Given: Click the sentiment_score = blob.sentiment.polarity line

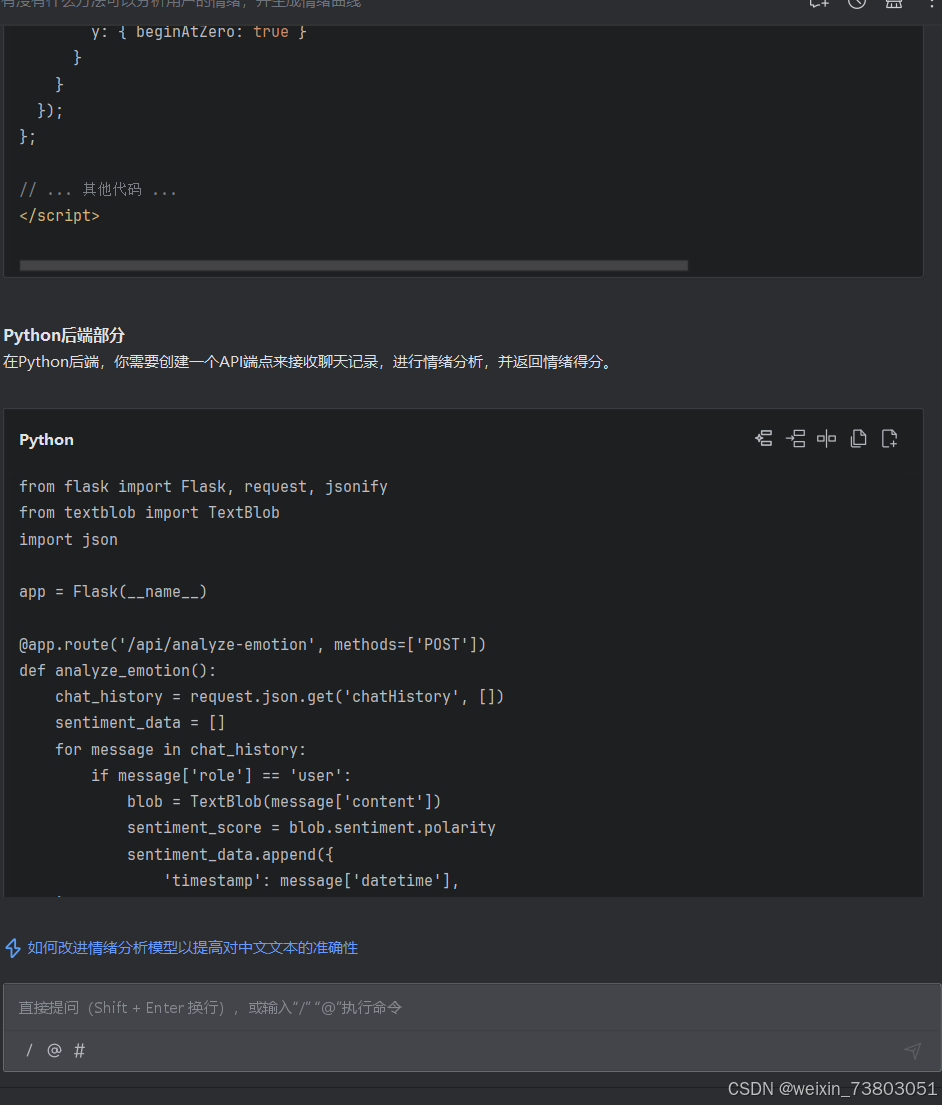Looking at the screenshot, I should 311,828.
